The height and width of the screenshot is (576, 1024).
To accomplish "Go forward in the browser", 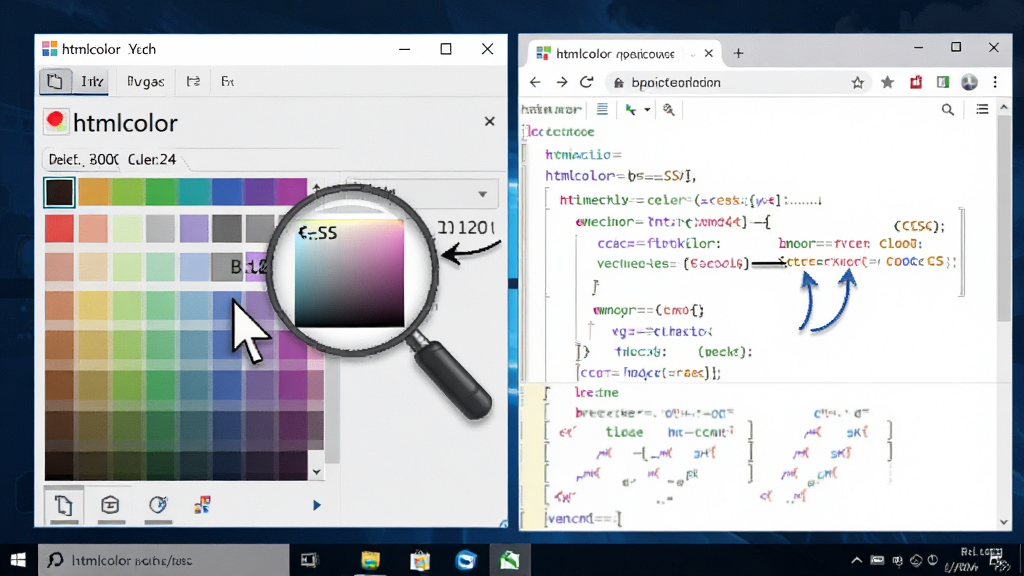I will click(562, 82).
